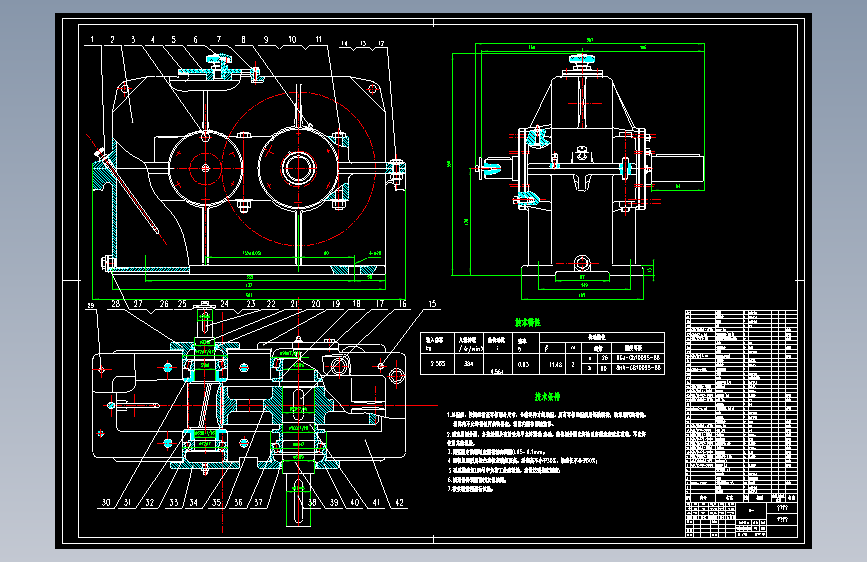The image size is (867, 562).
Task: Click part callout number 25 in plan view
Action: (x=182, y=304)
